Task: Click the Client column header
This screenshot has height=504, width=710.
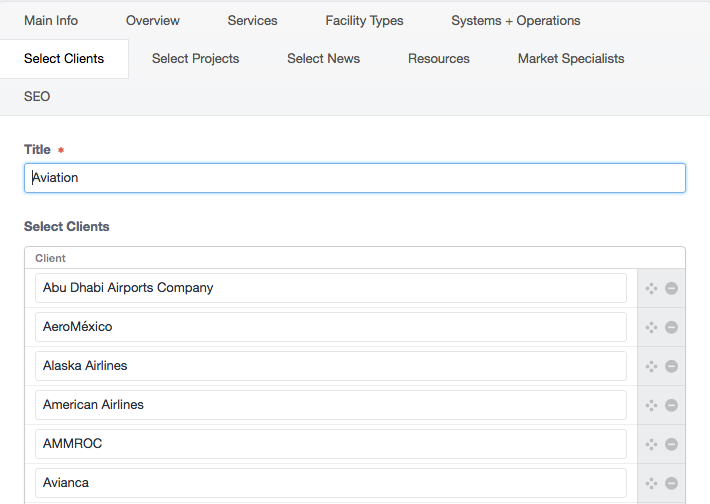Action: [x=50, y=258]
